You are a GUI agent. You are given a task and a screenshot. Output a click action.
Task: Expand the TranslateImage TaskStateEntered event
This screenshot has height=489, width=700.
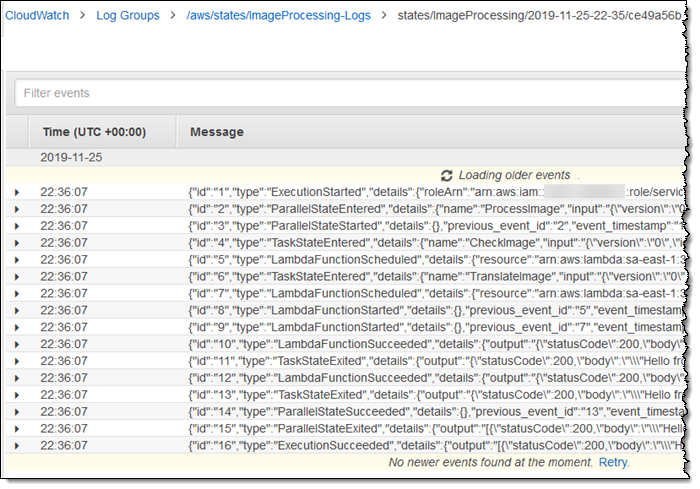17,276
